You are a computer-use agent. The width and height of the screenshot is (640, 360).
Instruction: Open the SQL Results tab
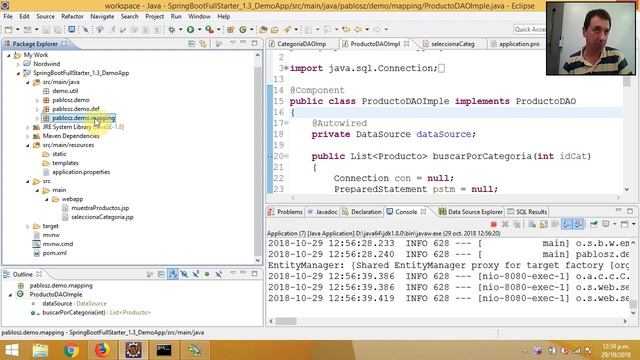(x=527, y=212)
